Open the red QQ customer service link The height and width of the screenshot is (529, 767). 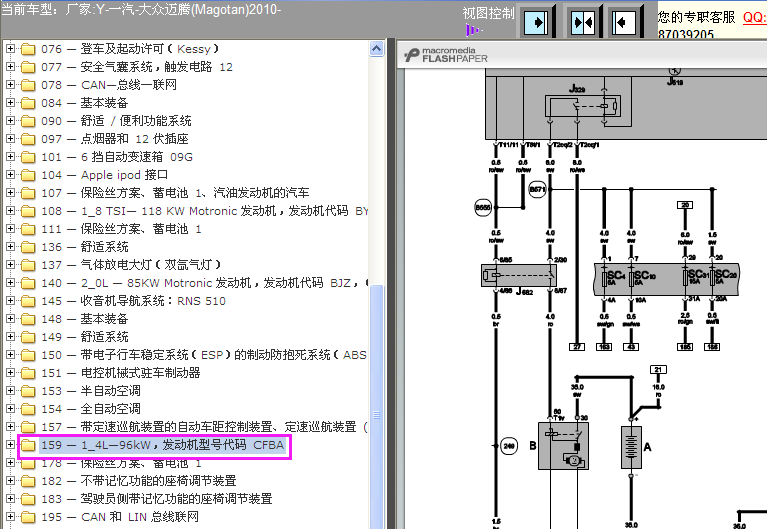(754, 17)
